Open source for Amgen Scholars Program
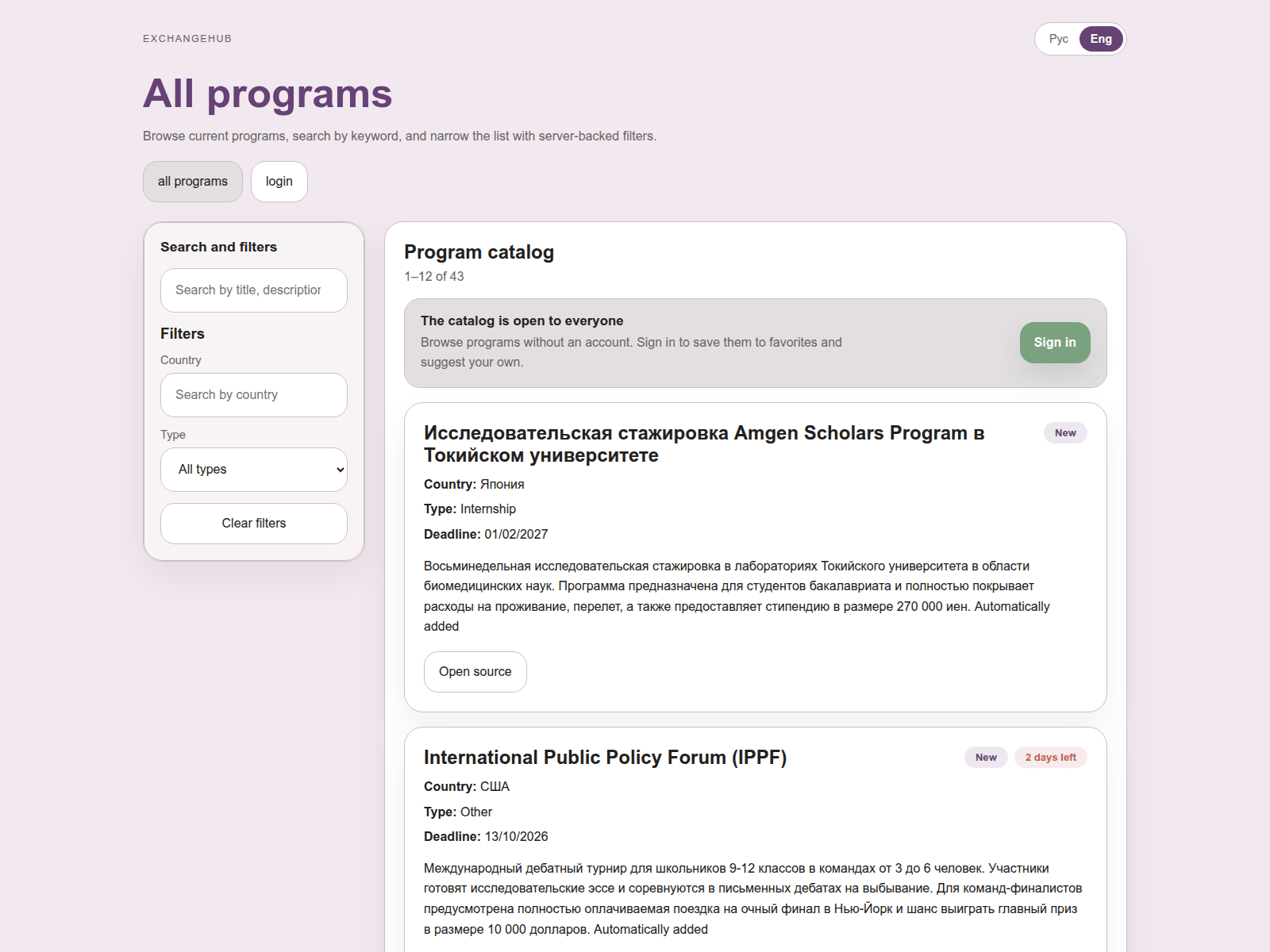This screenshot has width=1270, height=952. click(x=475, y=672)
